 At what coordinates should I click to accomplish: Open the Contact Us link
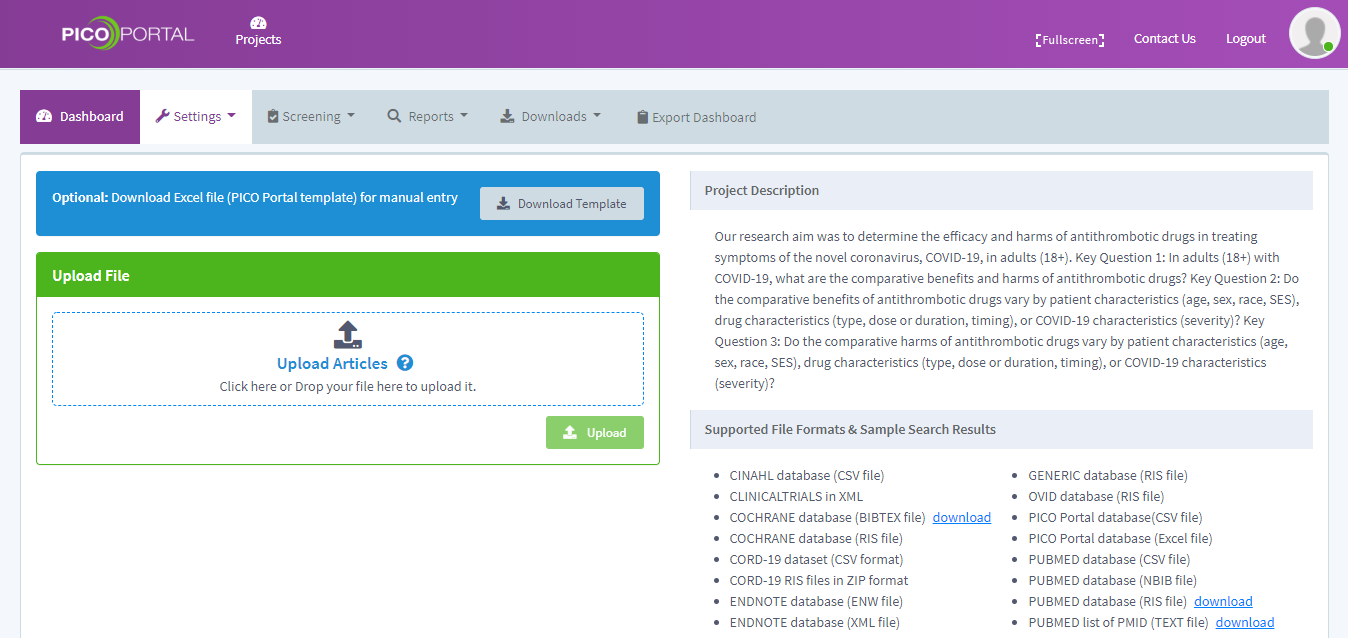(1164, 39)
